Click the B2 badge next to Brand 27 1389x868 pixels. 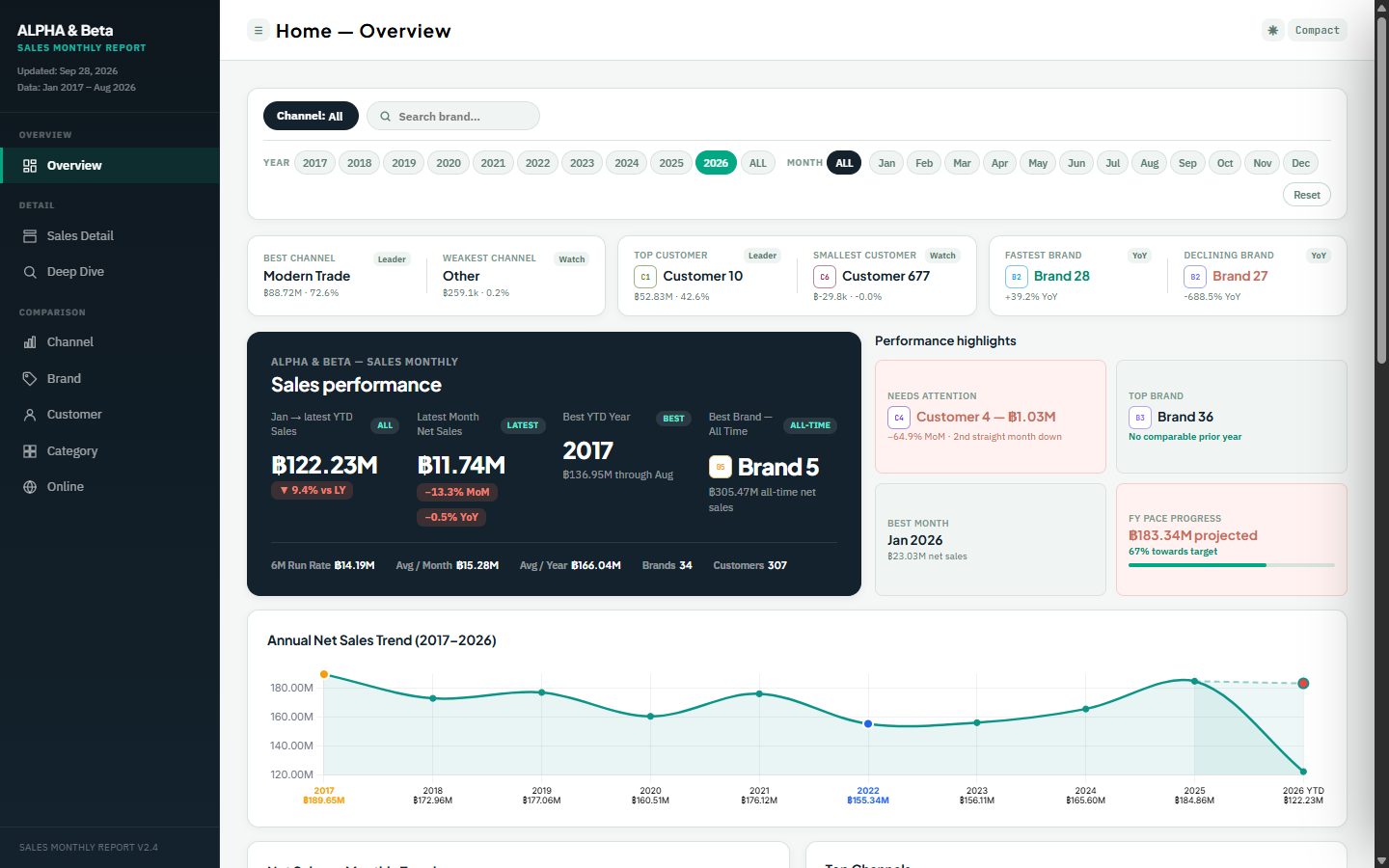click(x=1195, y=277)
